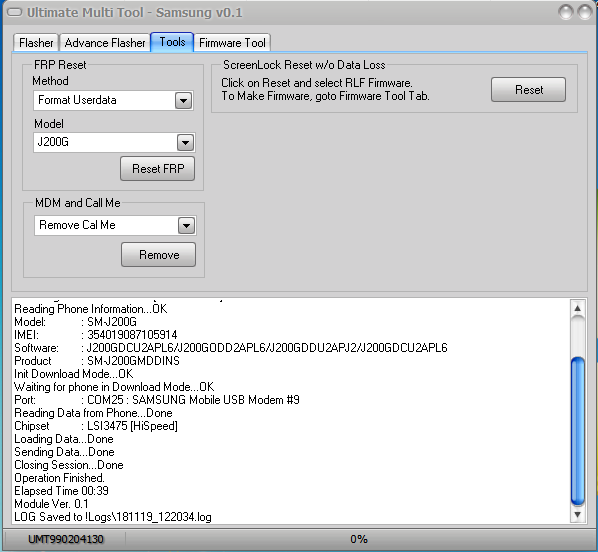Click the Remove button
The width and height of the screenshot is (598, 552).
point(159,254)
